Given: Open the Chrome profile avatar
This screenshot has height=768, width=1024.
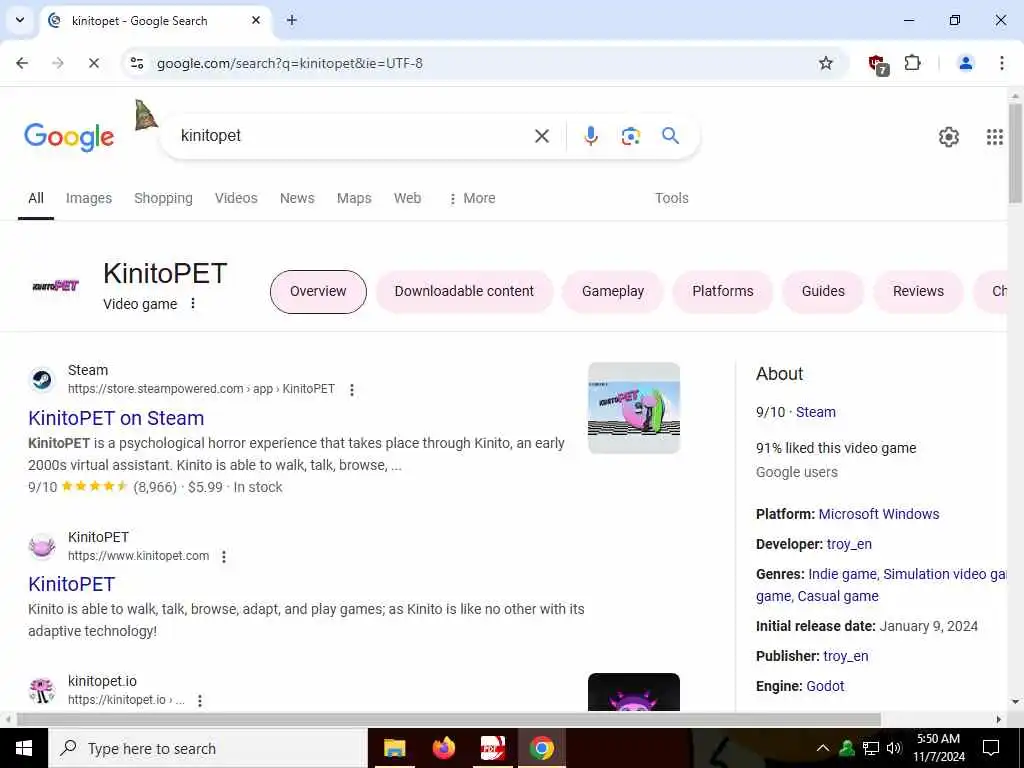Looking at the screenshot, I should pos(965,63).
